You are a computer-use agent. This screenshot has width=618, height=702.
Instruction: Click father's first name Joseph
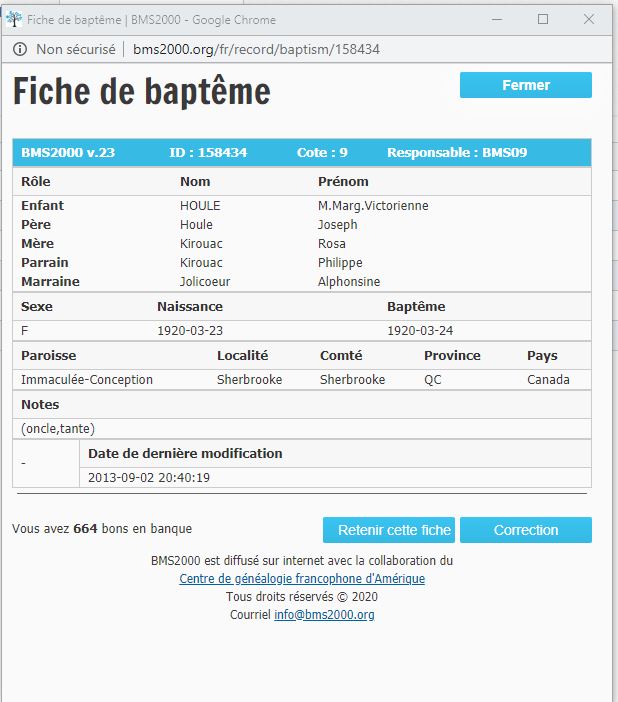[x=338, y=225]
